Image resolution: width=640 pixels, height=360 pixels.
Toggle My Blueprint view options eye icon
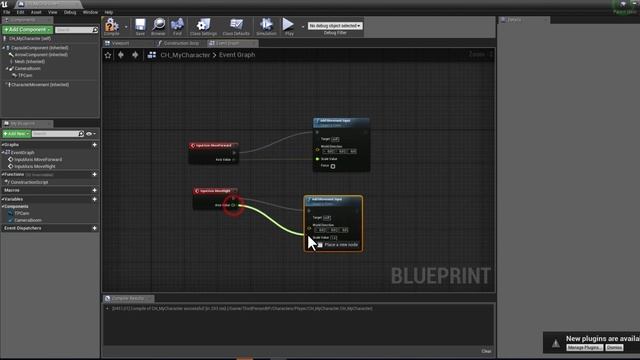(89, 134)
